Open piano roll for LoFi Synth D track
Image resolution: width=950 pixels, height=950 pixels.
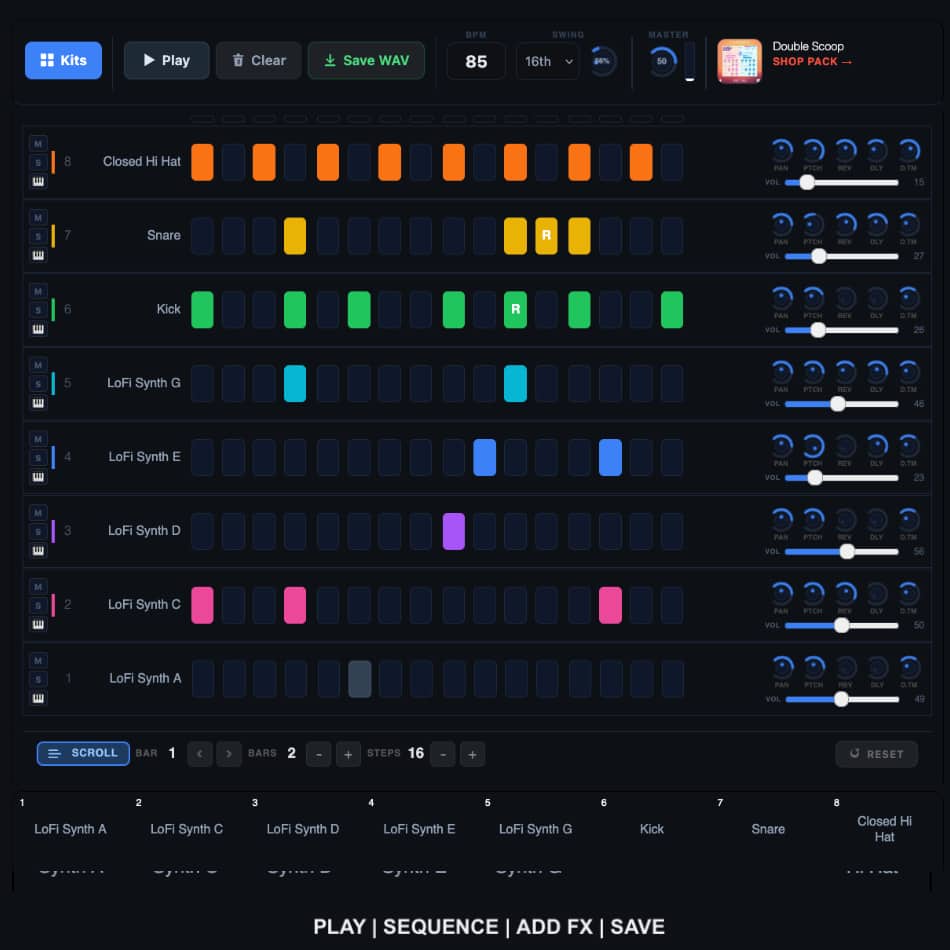point(38,551)
